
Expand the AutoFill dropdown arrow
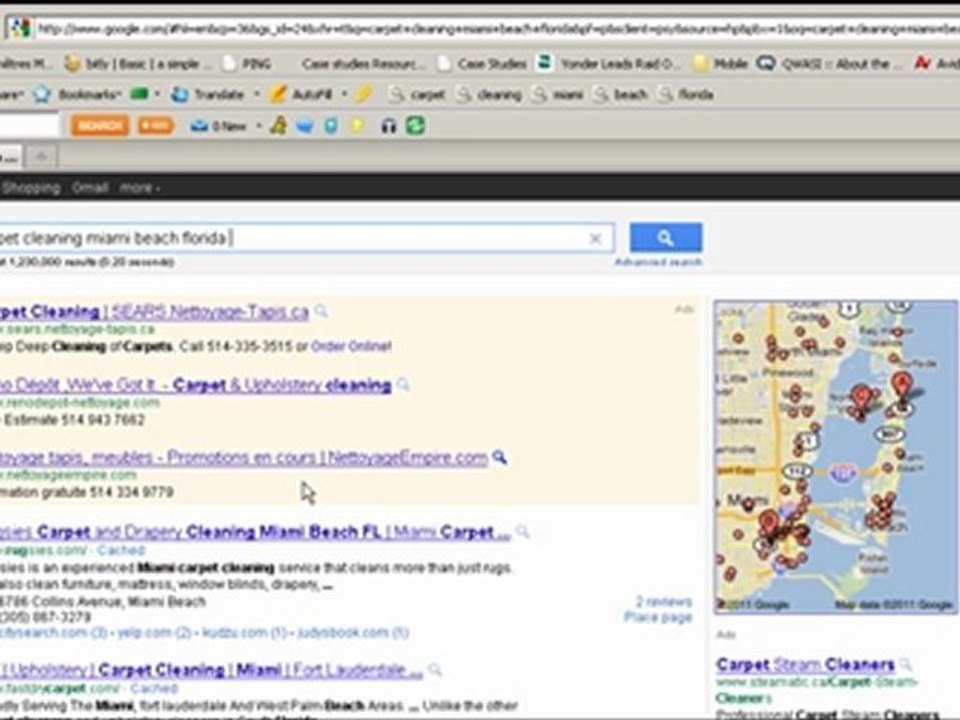[344, 94]
